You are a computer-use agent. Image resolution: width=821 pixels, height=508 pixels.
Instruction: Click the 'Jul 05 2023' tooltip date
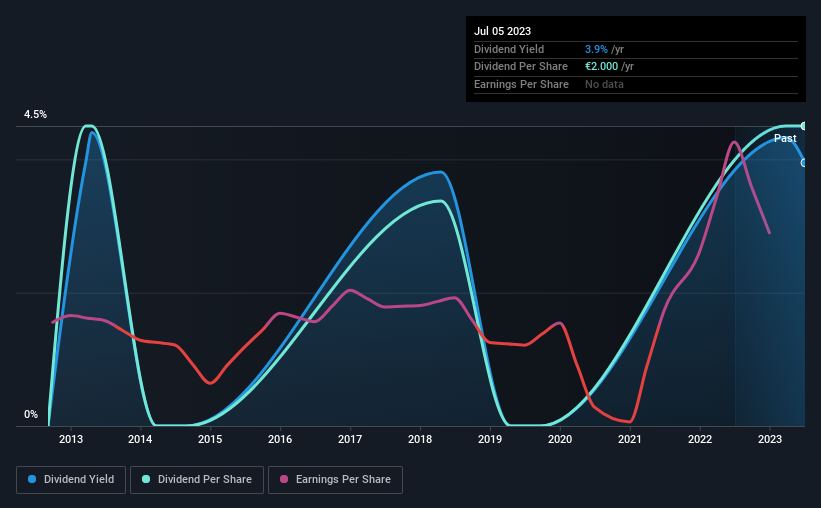click(503, 31)
